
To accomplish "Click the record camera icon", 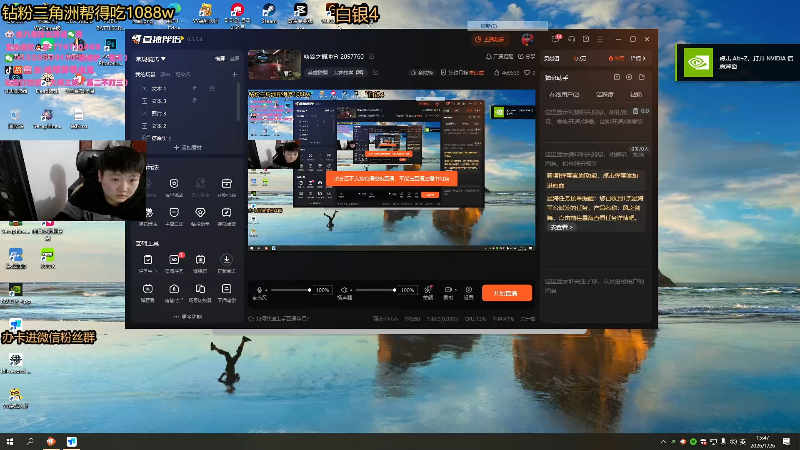I will [447, 290].
